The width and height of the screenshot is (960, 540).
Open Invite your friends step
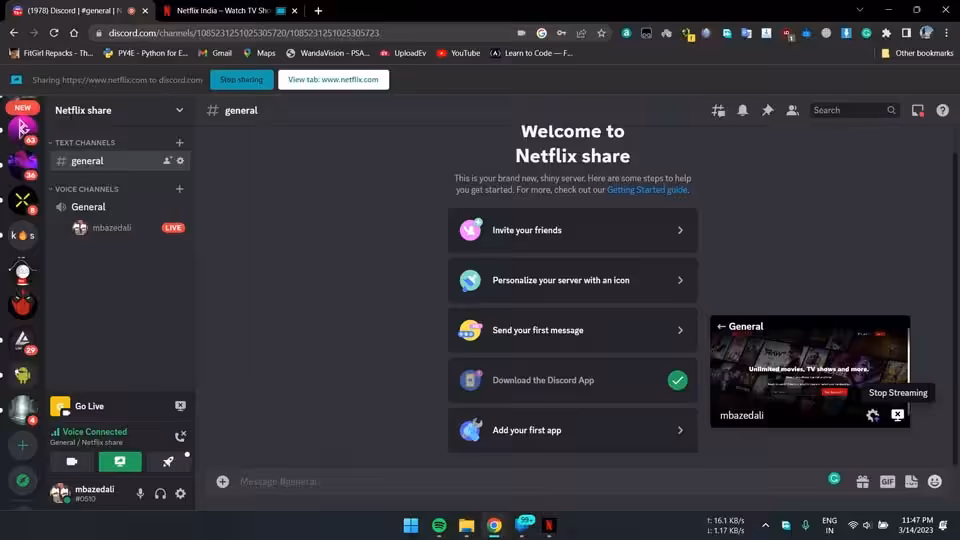point(572,230)
